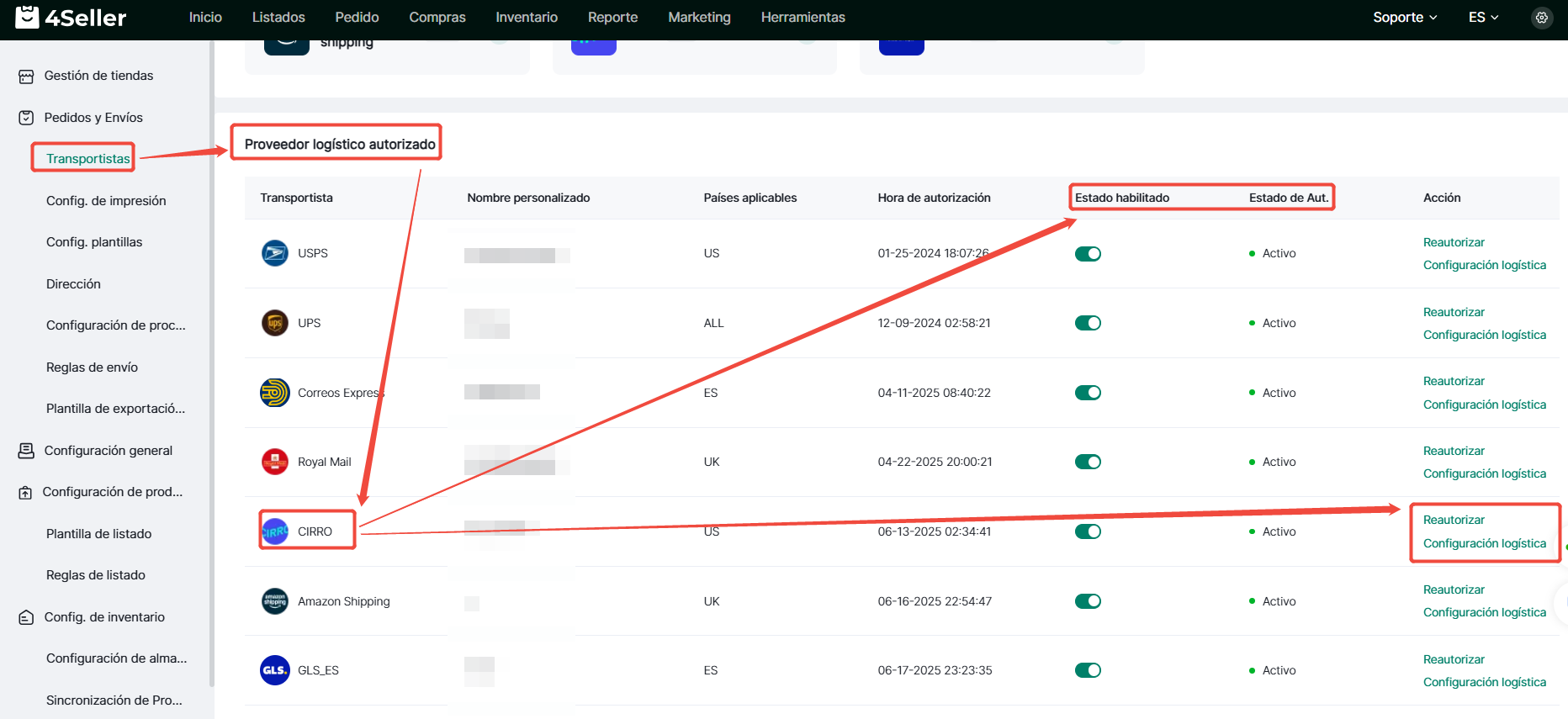Click the Amazon Shipping carrier logo
Image resolution: width=1568 pixels, height=719 pixels.
[275, 601]
